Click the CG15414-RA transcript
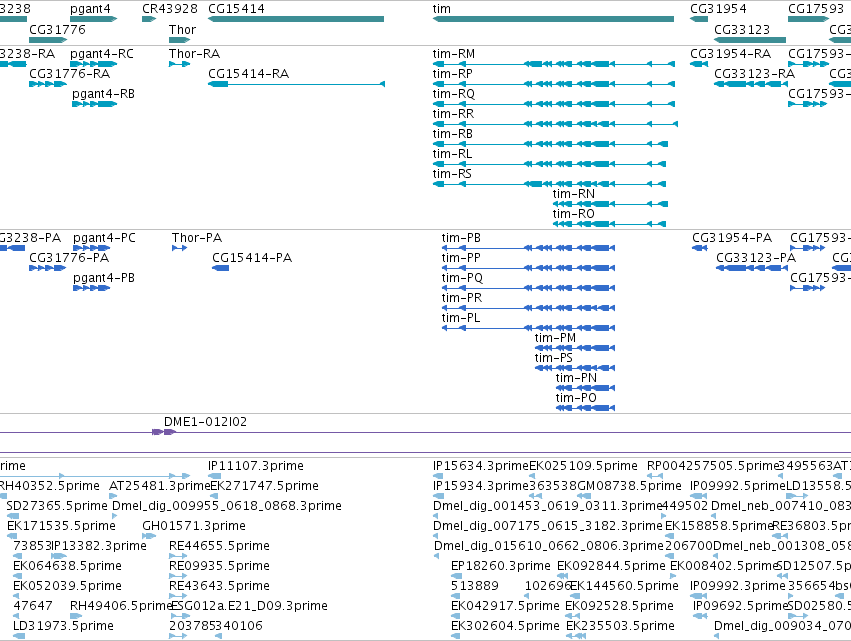 (x=296, y=84)
